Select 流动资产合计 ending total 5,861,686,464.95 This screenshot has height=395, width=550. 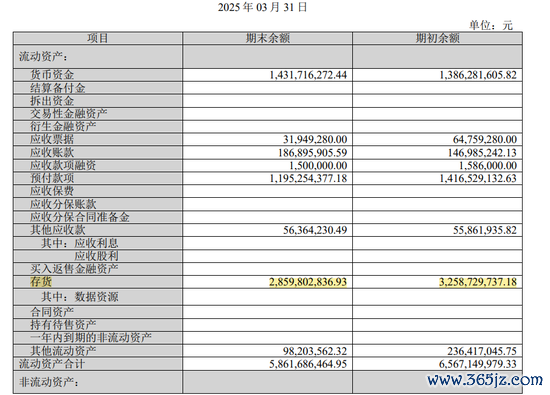(308, 364)
